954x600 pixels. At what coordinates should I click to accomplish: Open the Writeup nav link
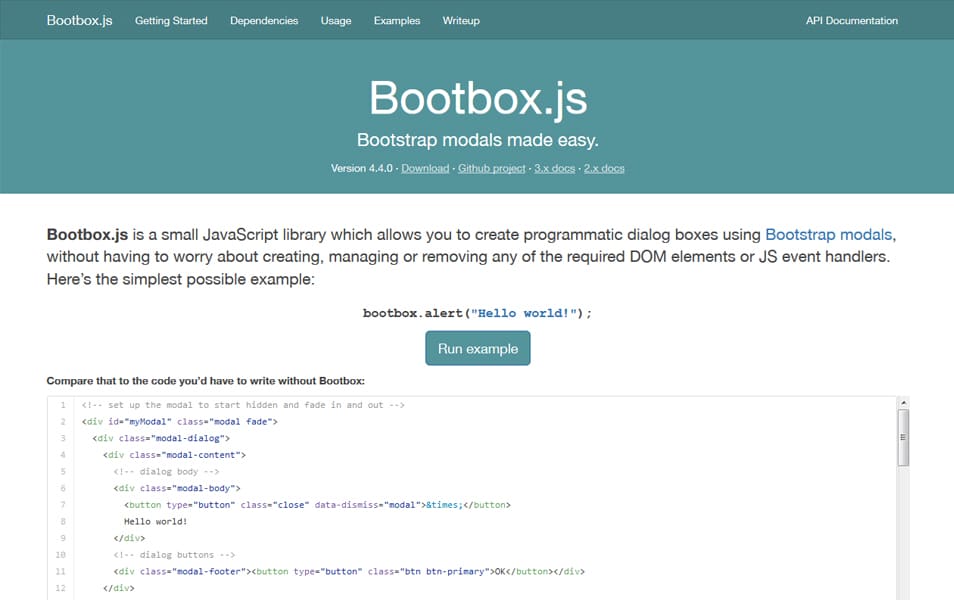461,21
